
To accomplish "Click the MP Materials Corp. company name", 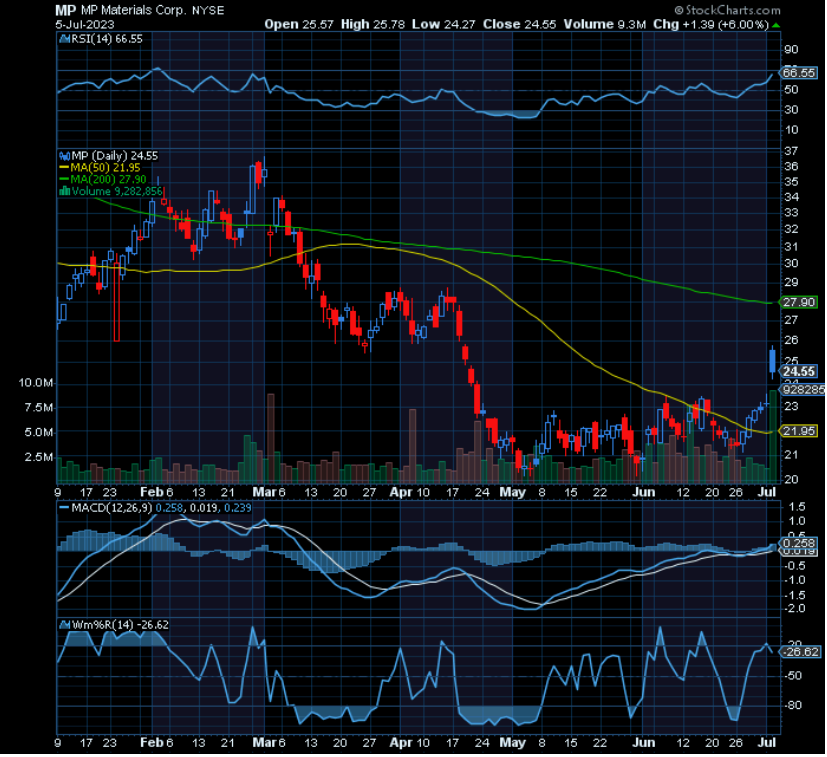I will click(x=140, y=8).
